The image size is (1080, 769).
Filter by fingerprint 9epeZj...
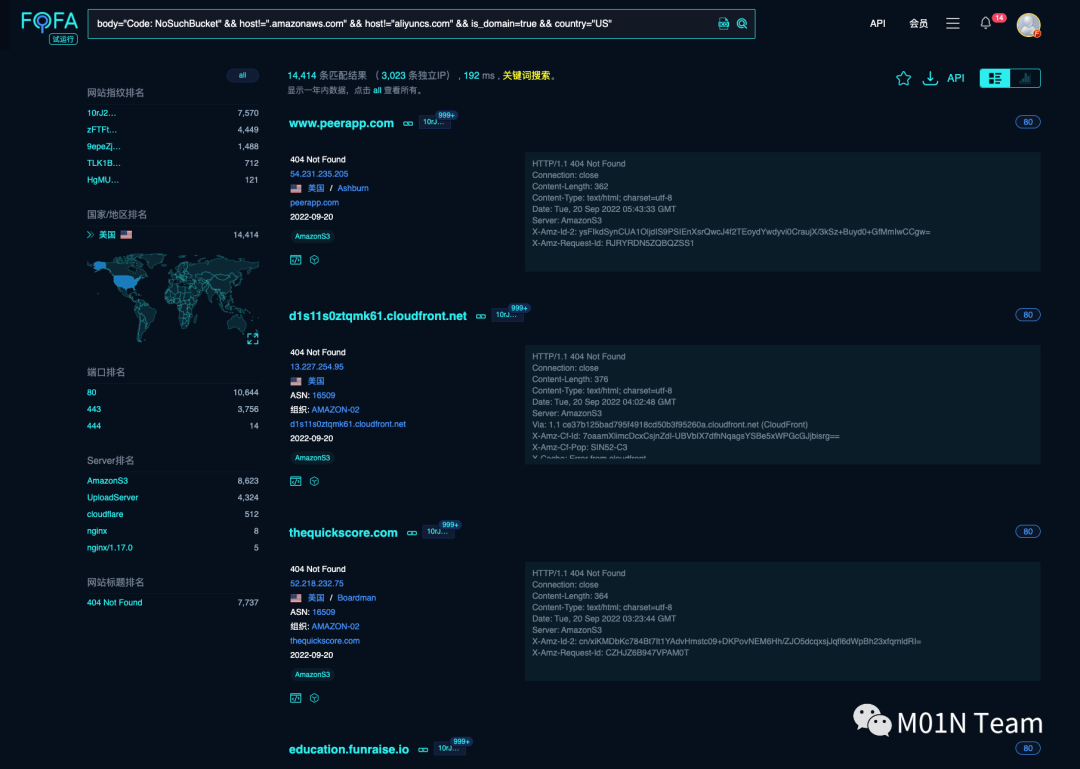pos(103,147)
